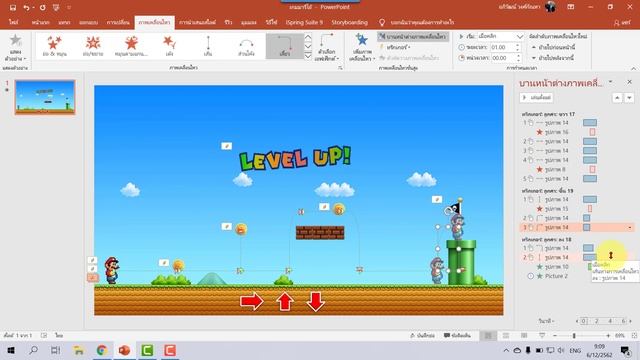This screenshot has width=640, height=360.
Task: Click the red down arrow shape on slide
Action: 316,302
